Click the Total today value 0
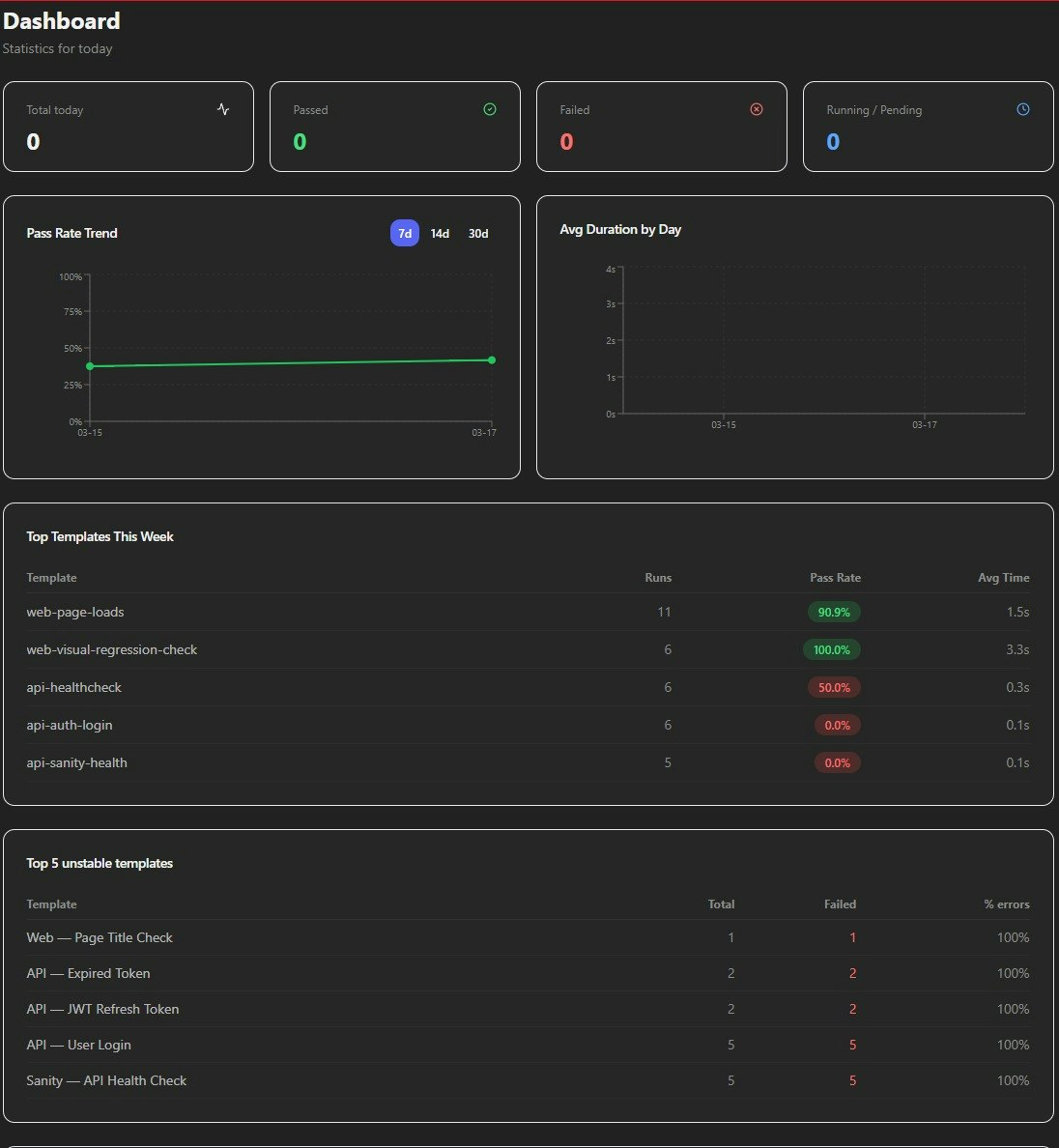This screenshot has width=1059, height=1148. pos(33,141)
